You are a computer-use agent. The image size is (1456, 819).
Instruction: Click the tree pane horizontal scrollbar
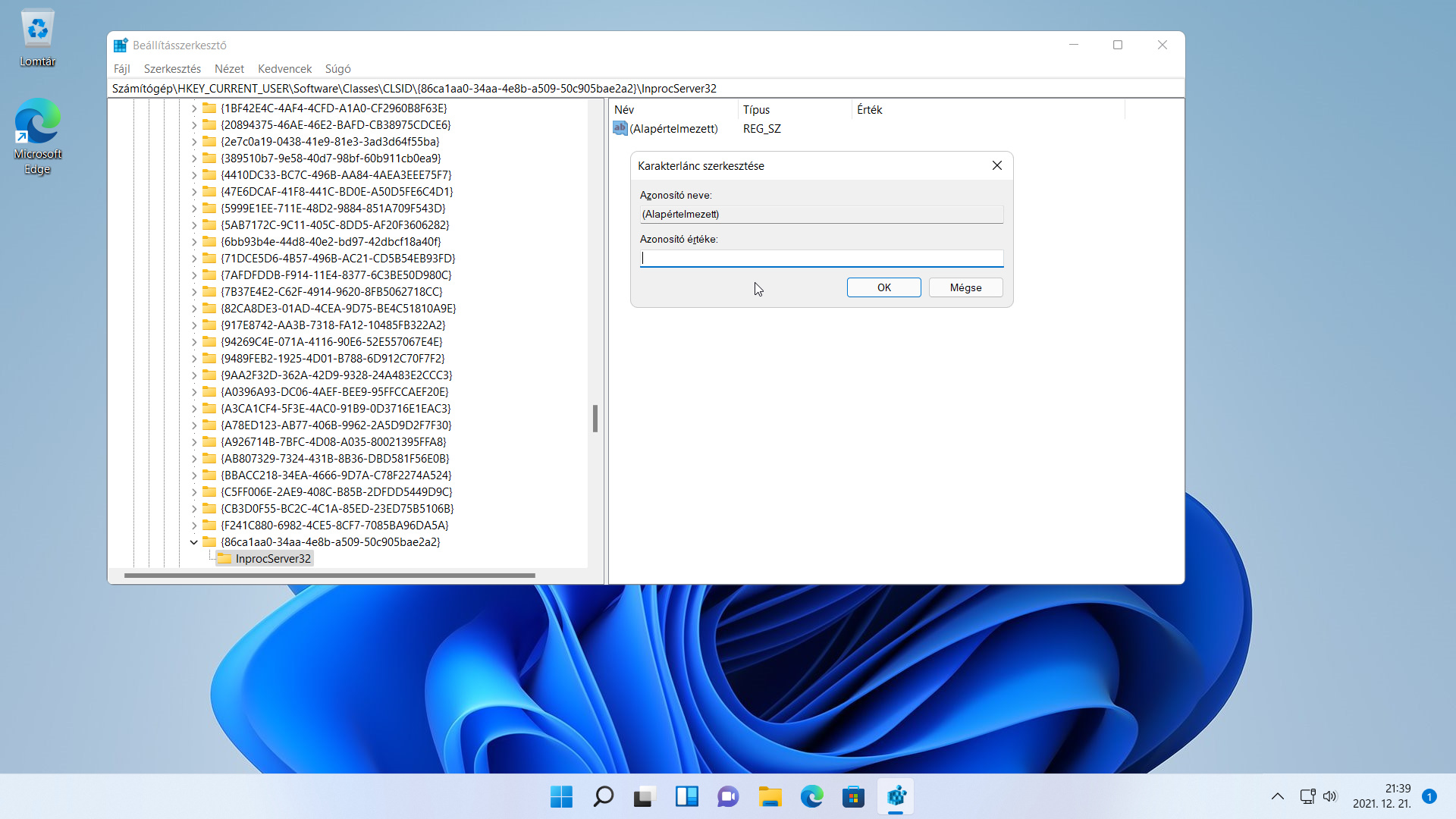click(x=330, y=576)
